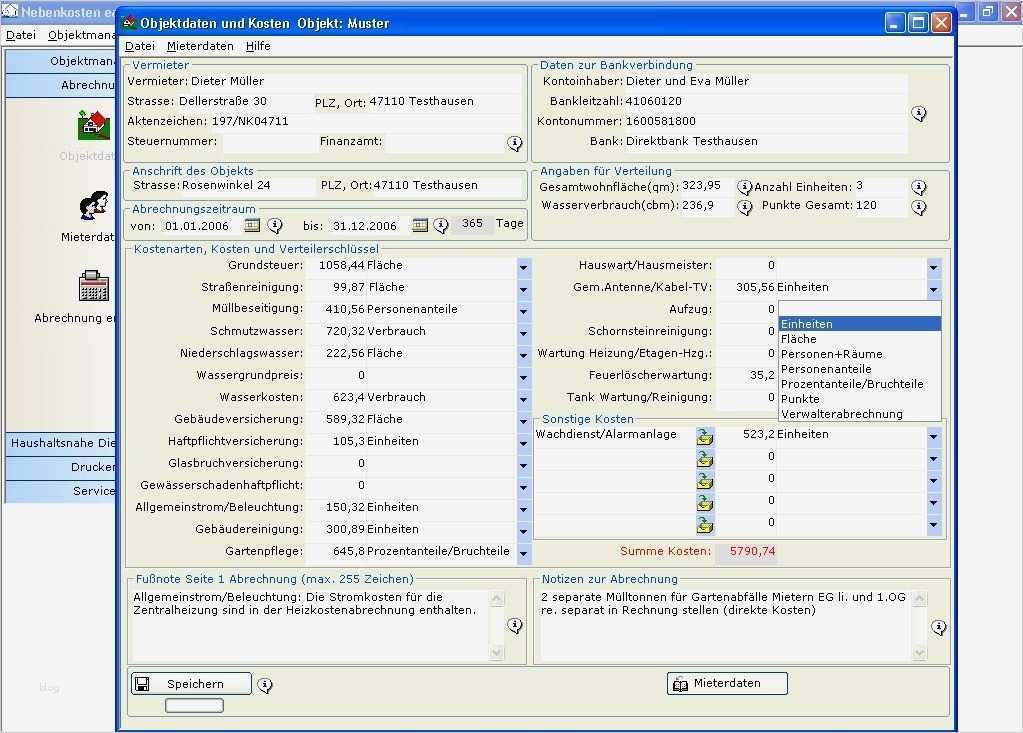Click Speichern button
The height and width of the screenshot is (733, 1023).
pos(191,683)
